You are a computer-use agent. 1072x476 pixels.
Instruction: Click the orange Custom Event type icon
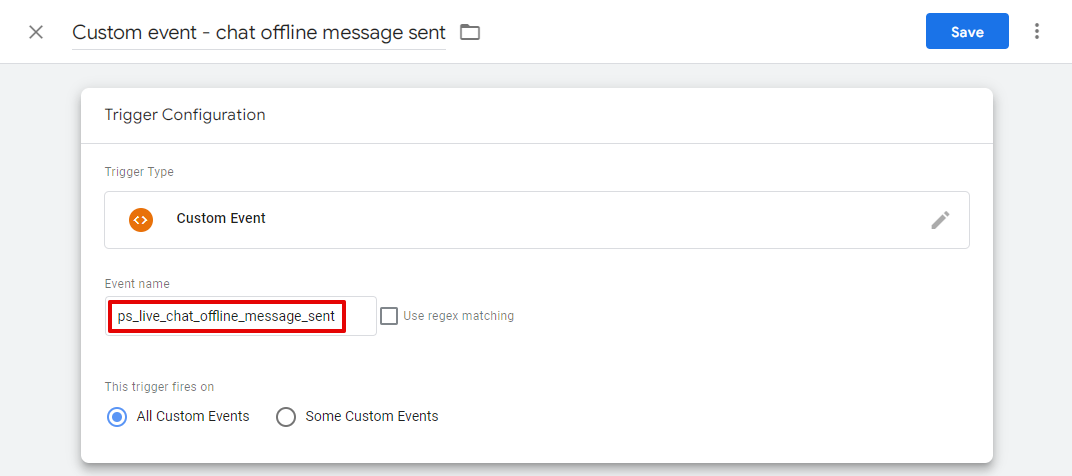point(141,219)
